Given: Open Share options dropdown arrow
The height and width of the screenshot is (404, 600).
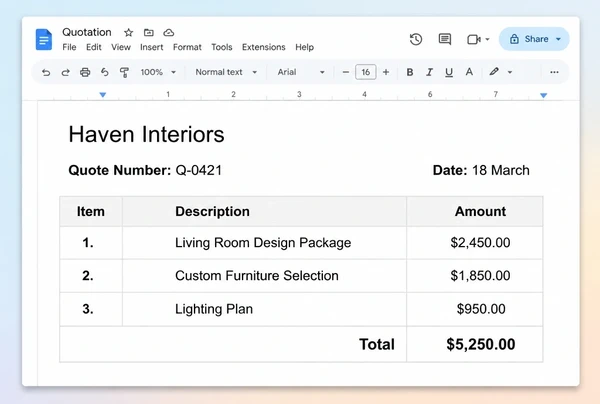Looking at the screenshot, I should point(558,39).
